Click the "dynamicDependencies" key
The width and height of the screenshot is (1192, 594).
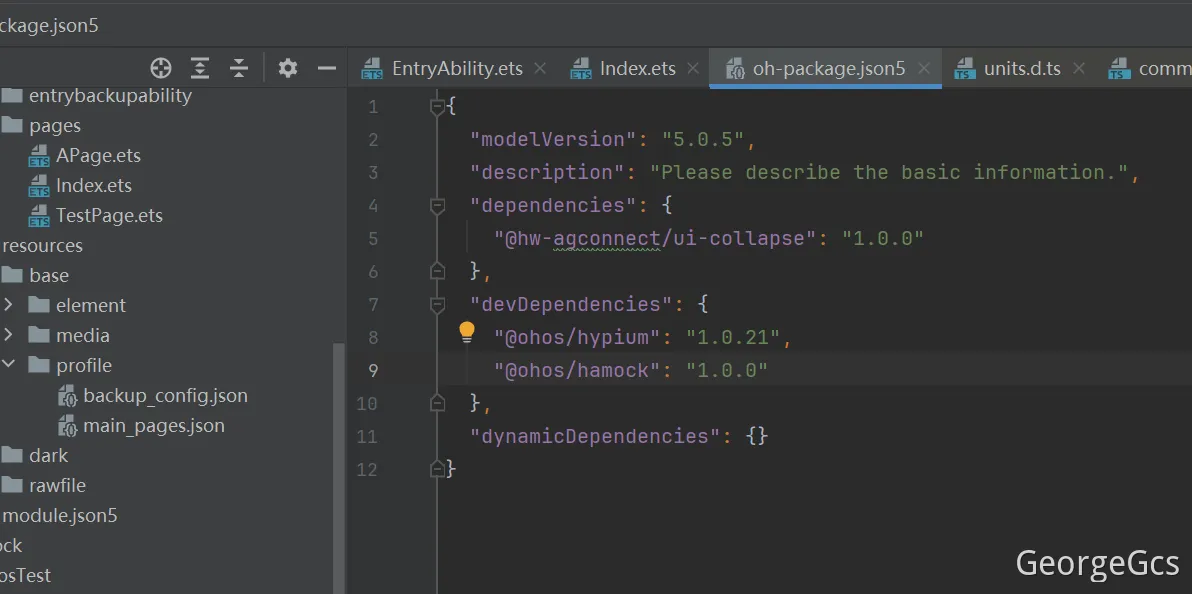tap(594, 436)
